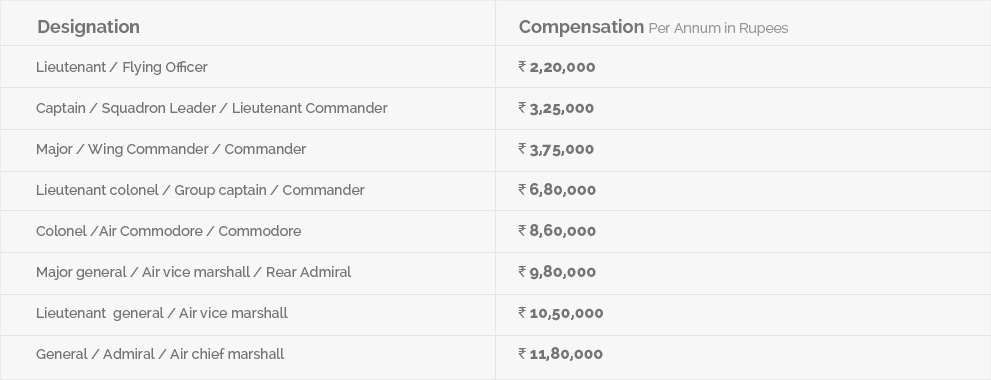Click the ₹ 6,80,000 compensation value
Viewport: 991px width, 380px height.
(557, 190)
